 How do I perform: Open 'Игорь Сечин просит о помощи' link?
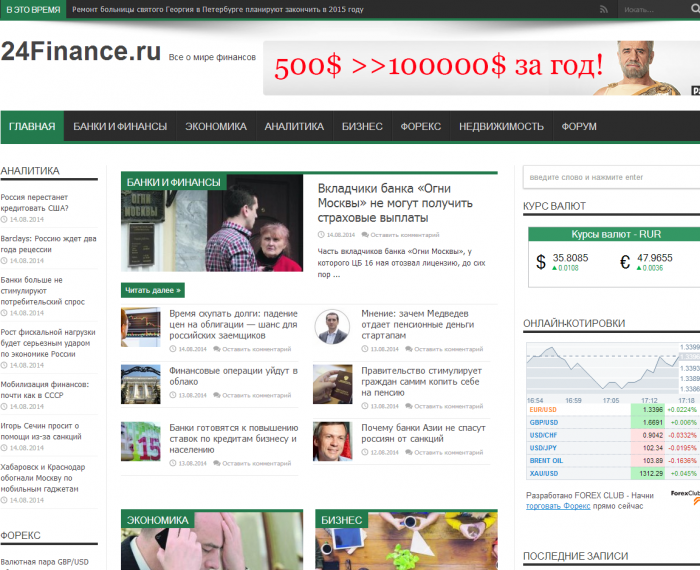[x=41, y=431]
